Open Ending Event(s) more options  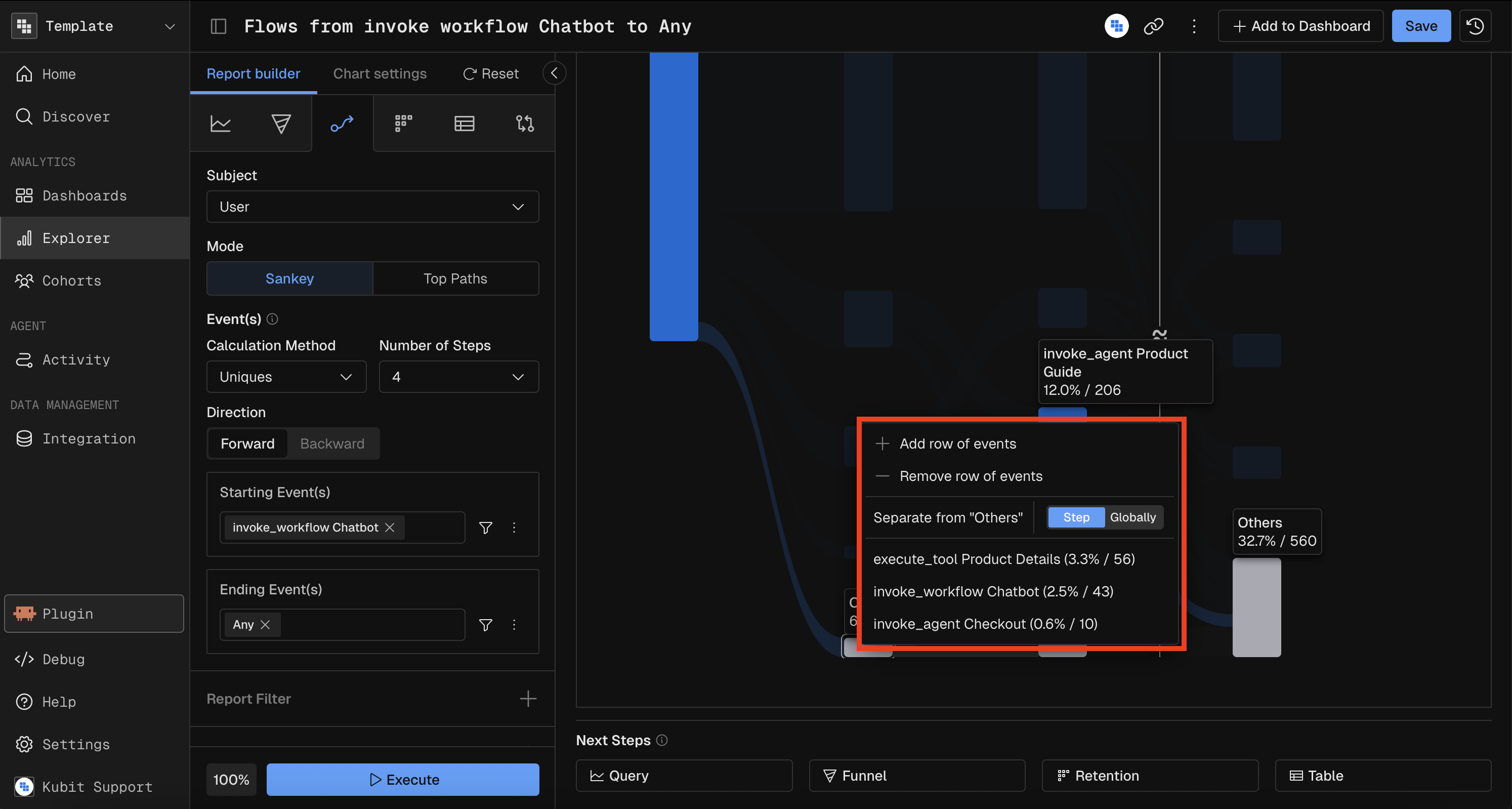pos(514,625)
